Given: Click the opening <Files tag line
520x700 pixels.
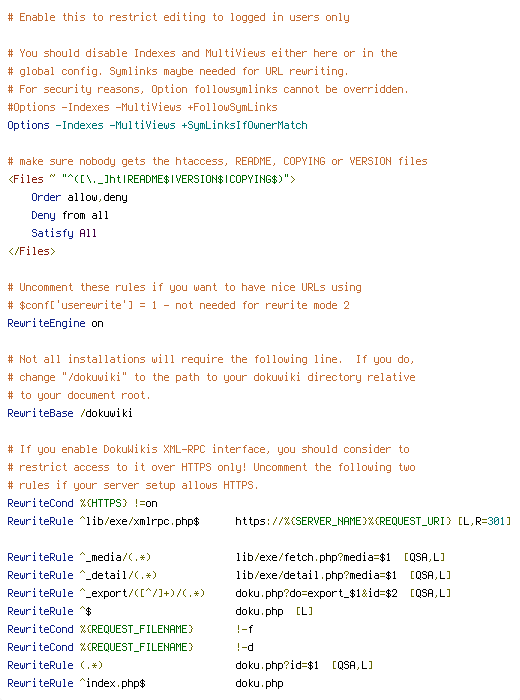Looking at the screenshot, I should tap(152, 179).
